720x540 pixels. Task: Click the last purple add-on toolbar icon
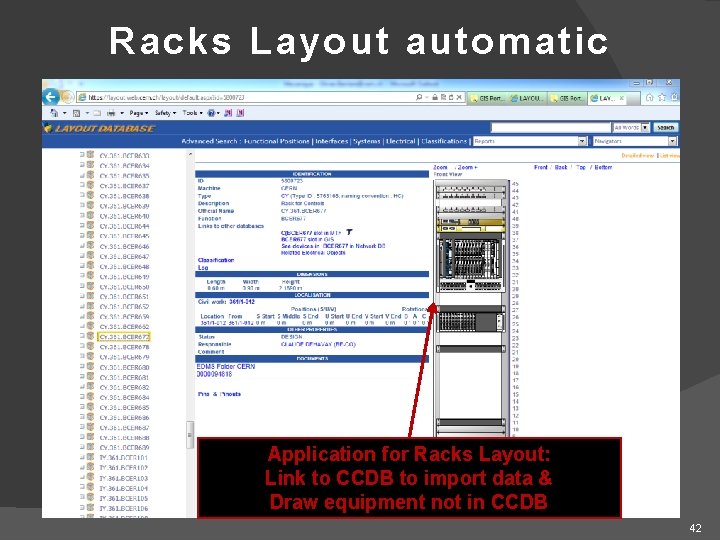click(240, 113)
